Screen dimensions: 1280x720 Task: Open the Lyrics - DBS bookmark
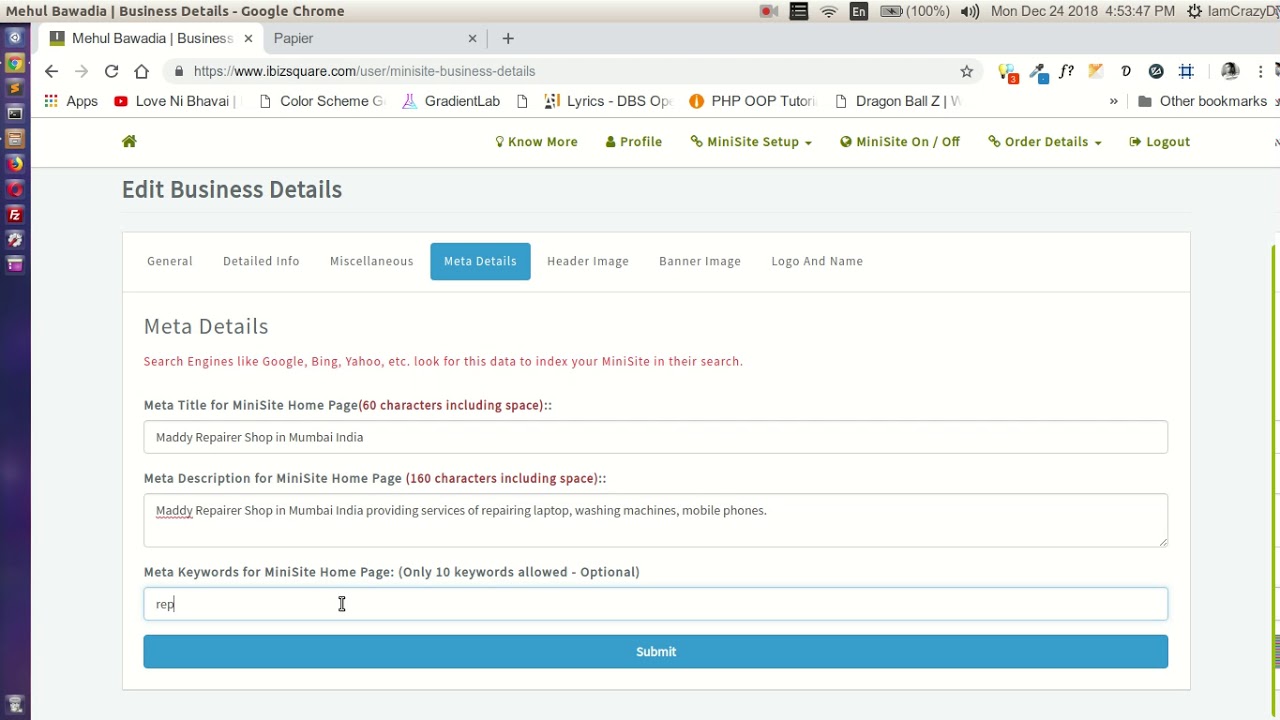point(608,101)
